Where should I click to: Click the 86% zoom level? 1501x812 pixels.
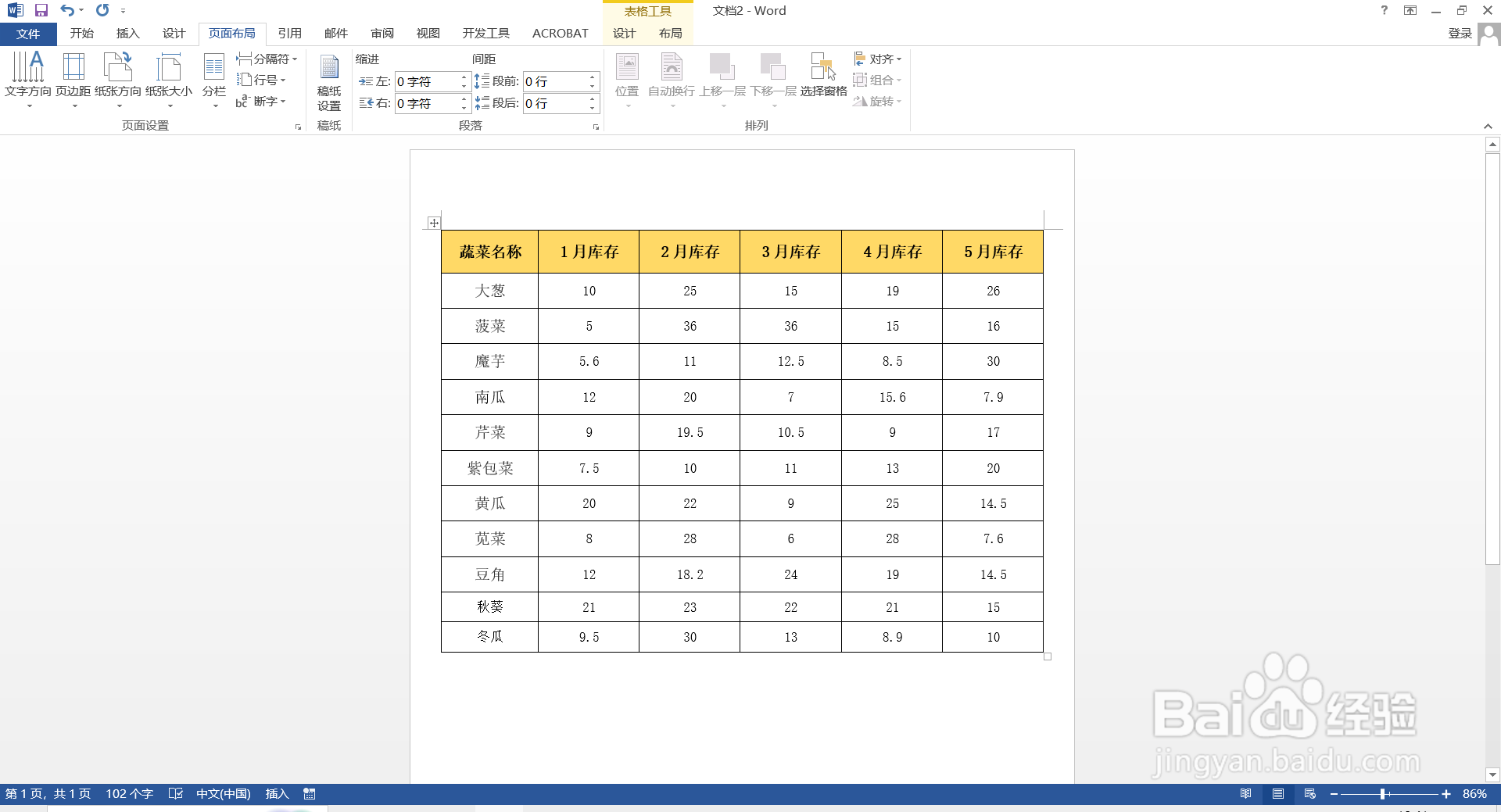[1474, 794]
